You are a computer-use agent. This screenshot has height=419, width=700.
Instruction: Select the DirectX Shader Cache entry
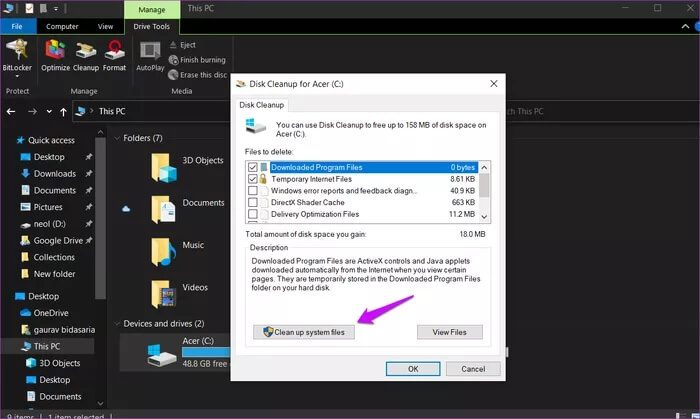[x=308, y=202]
